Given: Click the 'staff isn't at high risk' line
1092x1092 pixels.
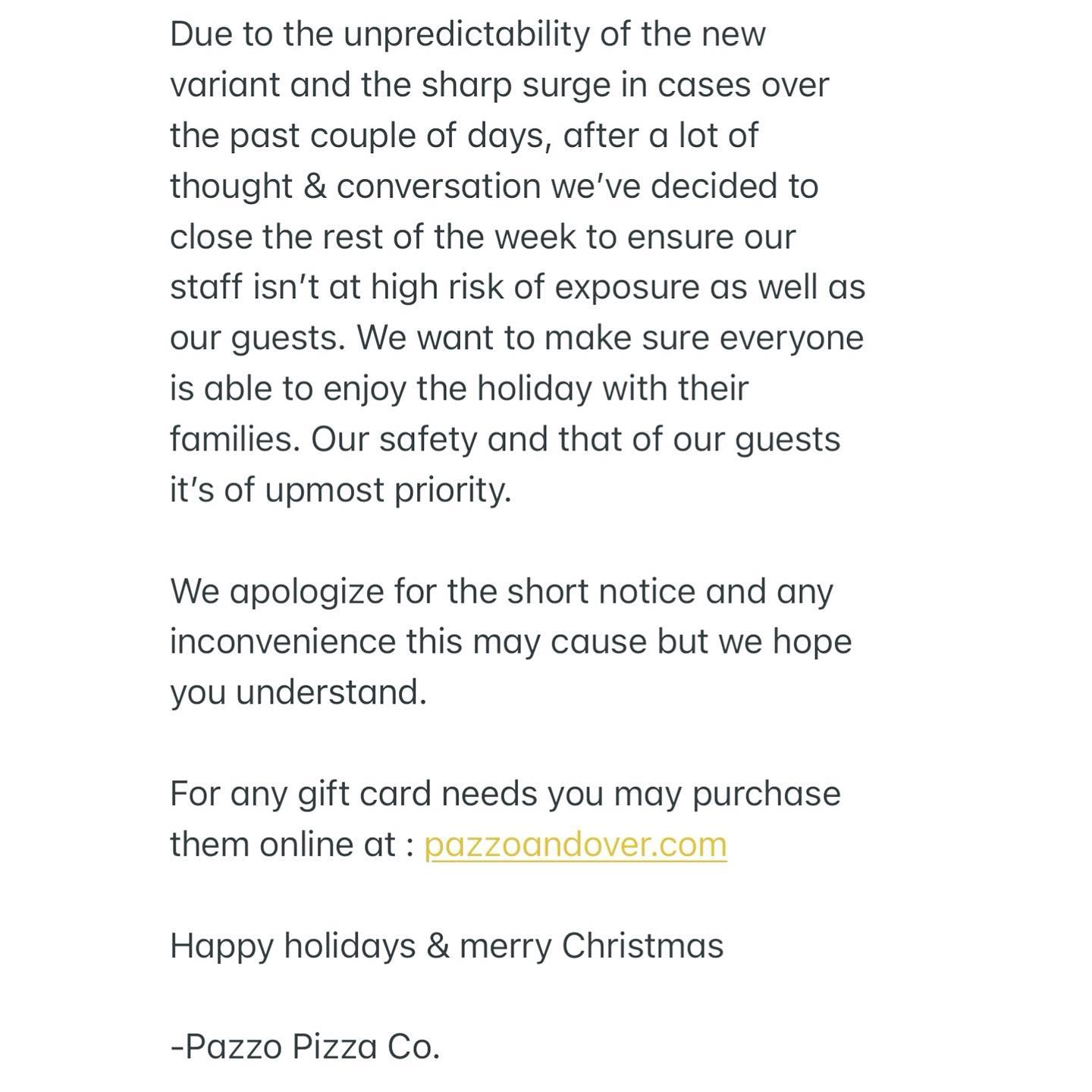Looking at the screenshot, I should coord(517,287).
